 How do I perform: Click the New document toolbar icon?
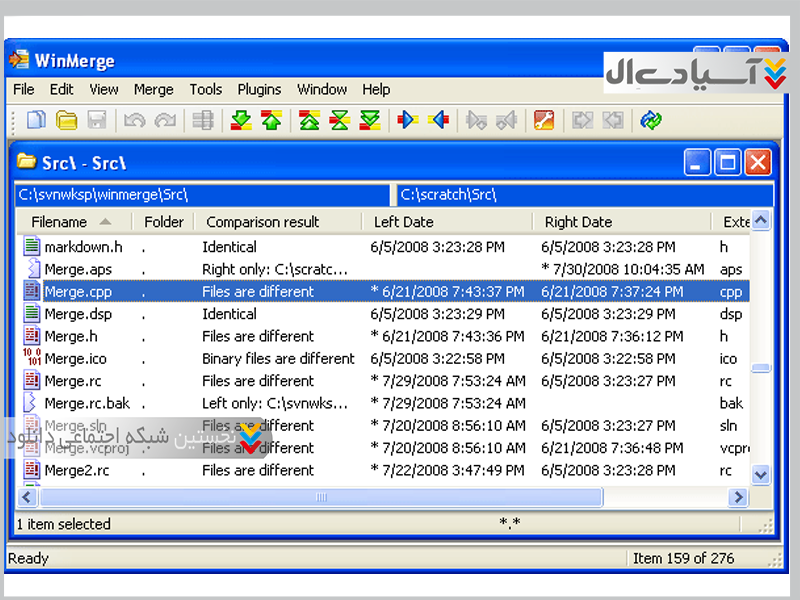coord(36,121)
